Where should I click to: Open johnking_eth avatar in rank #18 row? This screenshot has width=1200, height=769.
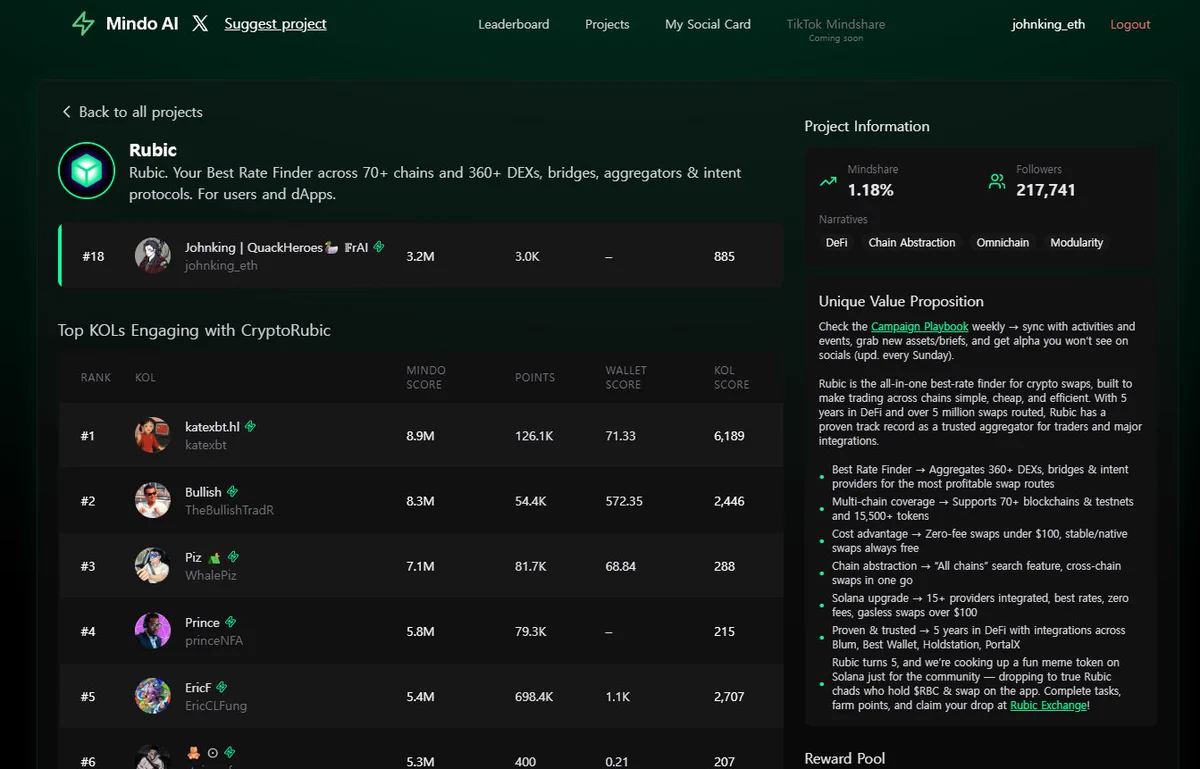pos(152,256)
